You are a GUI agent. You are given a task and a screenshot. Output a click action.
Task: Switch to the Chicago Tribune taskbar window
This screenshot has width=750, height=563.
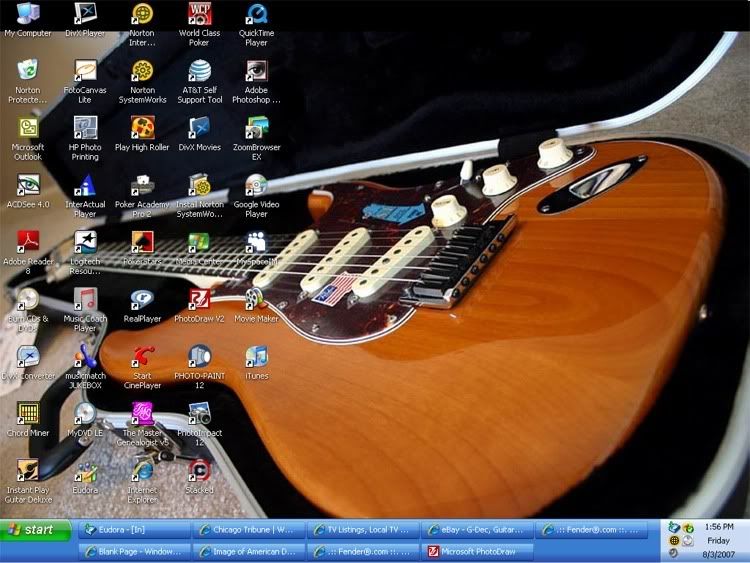click(x=249, y=530)
